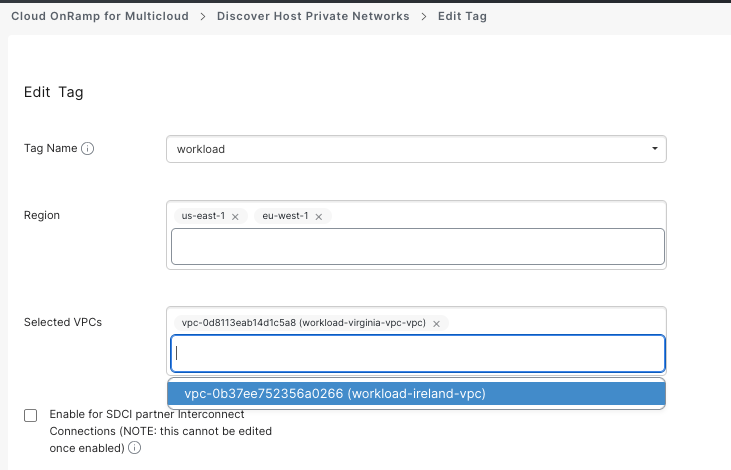This screenshot has width=731, height=470.
Task: Click the info icon after 'once enabled'
Action: [x=134, y=448]
